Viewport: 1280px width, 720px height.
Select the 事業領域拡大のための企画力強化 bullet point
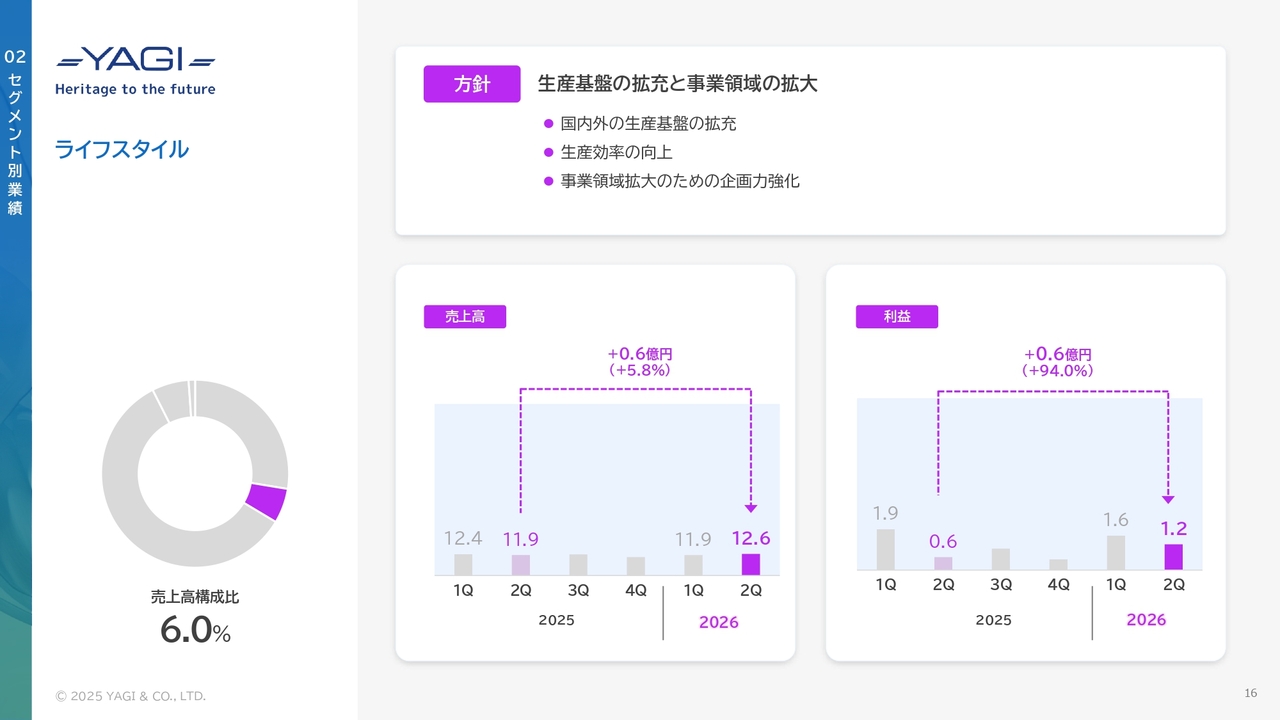tap(680, 182)
